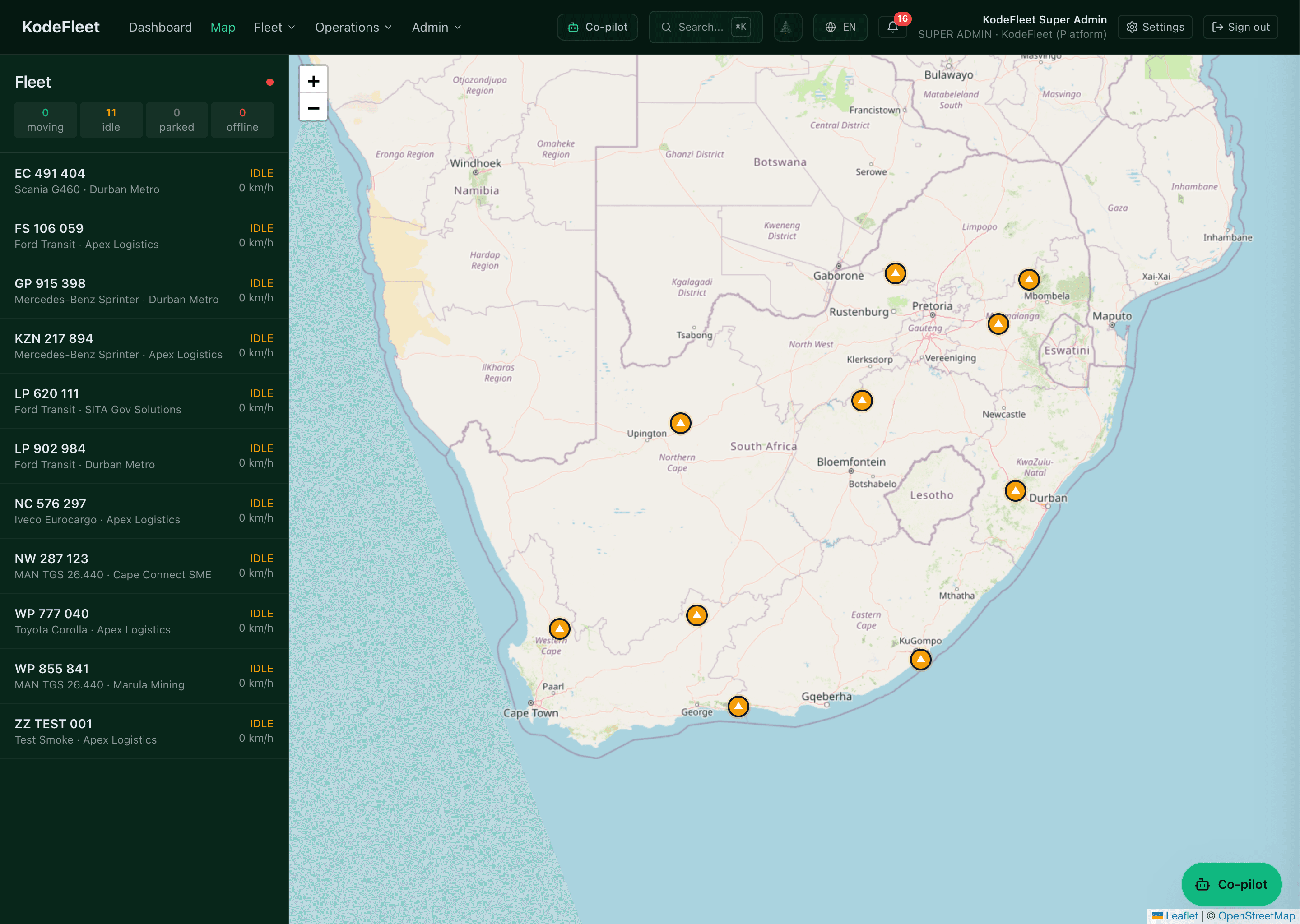The width and height of the screenshot is (1300, 924).
Task: Click the vehicle marker east of Pretoria
Action: 998,324
